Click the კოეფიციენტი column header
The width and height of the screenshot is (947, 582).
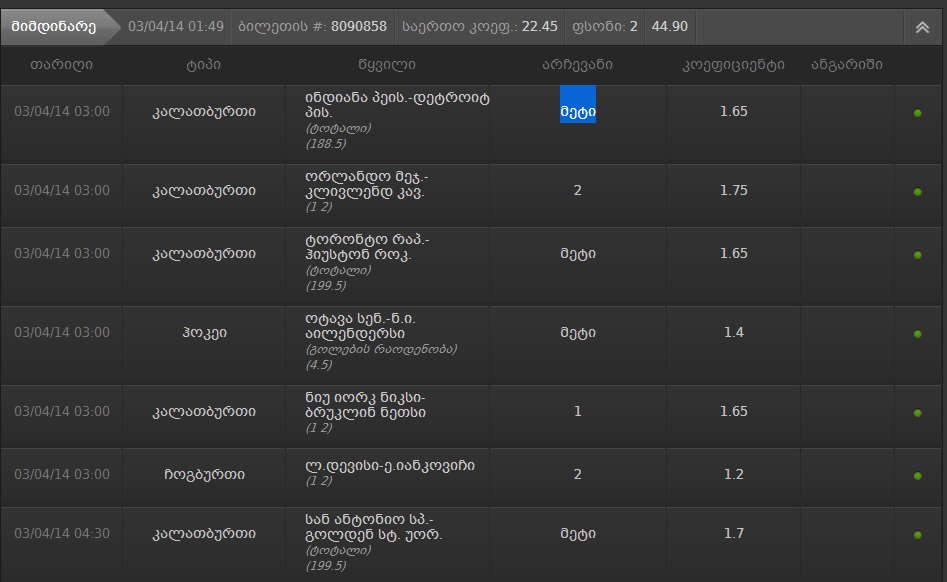(x=733, y=65)
